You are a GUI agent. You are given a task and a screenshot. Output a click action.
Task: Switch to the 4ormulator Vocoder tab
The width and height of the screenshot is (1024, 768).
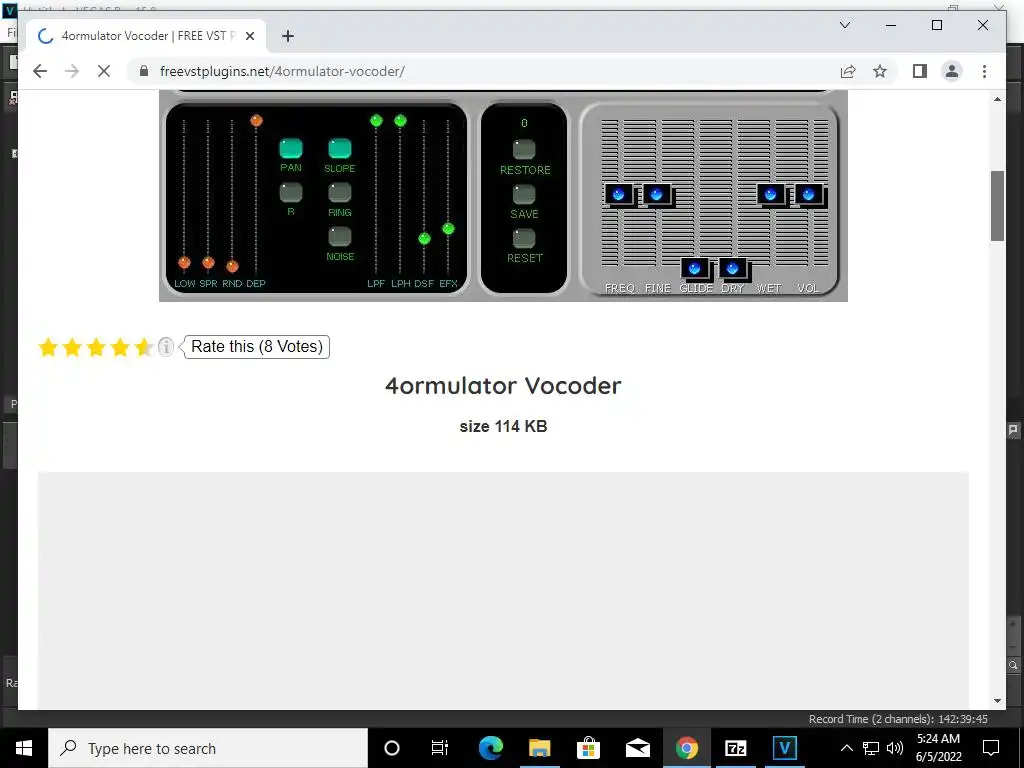point(146,36)
